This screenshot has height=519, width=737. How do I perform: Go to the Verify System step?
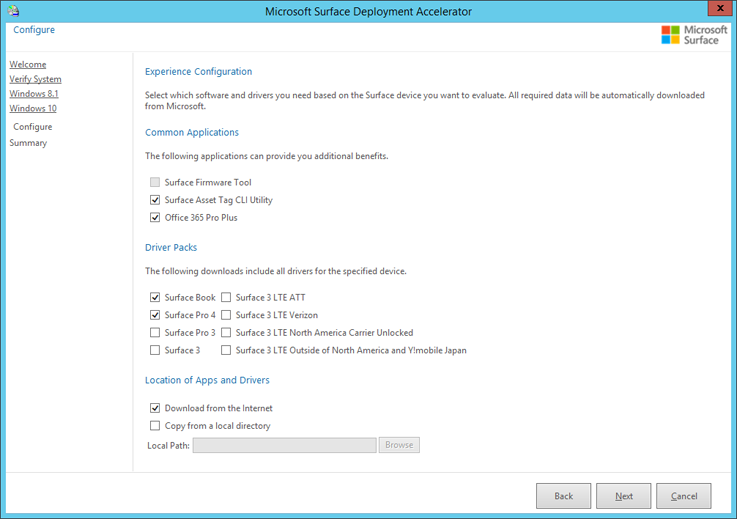(x=35, y=79)
